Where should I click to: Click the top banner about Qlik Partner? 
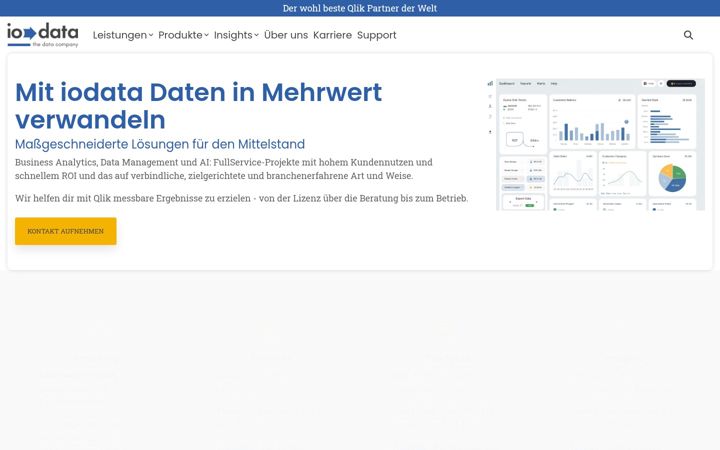[360, 8]
